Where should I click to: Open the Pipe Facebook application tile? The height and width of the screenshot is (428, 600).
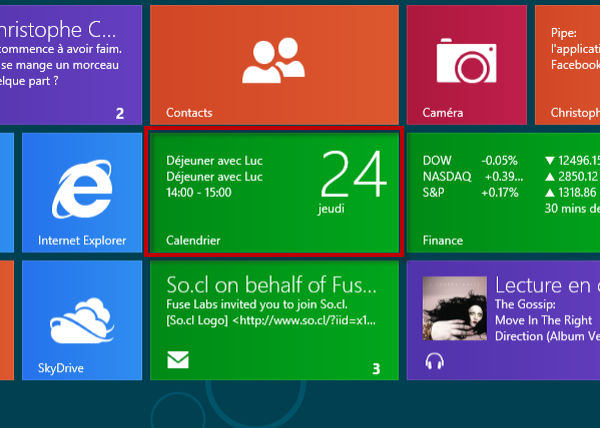pyautogui.click(x=567, y=65)
